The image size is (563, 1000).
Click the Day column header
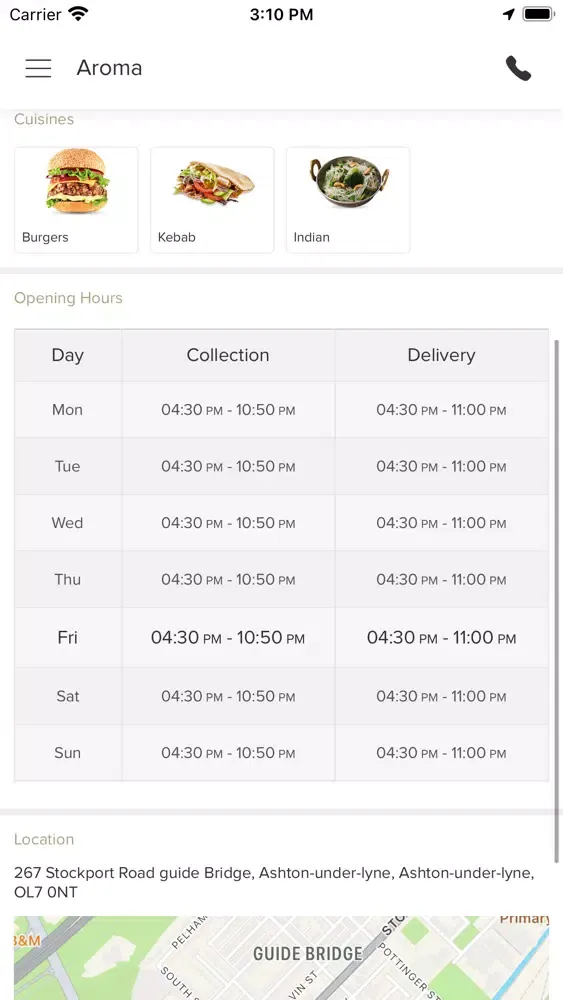click(68, 355)
